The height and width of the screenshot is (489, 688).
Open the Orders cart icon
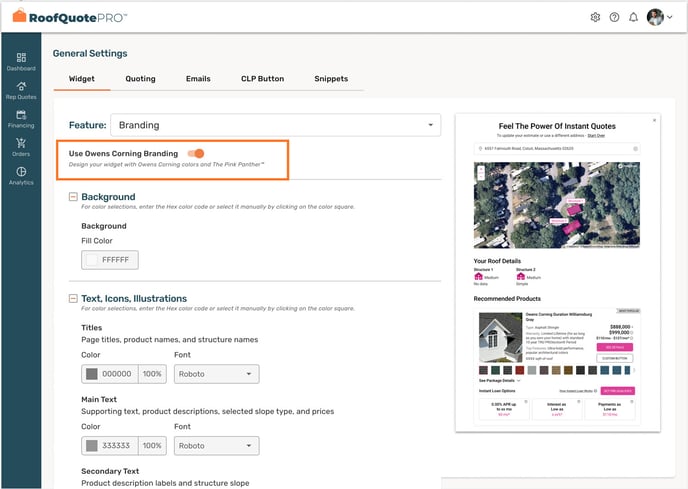coord(21,143)
